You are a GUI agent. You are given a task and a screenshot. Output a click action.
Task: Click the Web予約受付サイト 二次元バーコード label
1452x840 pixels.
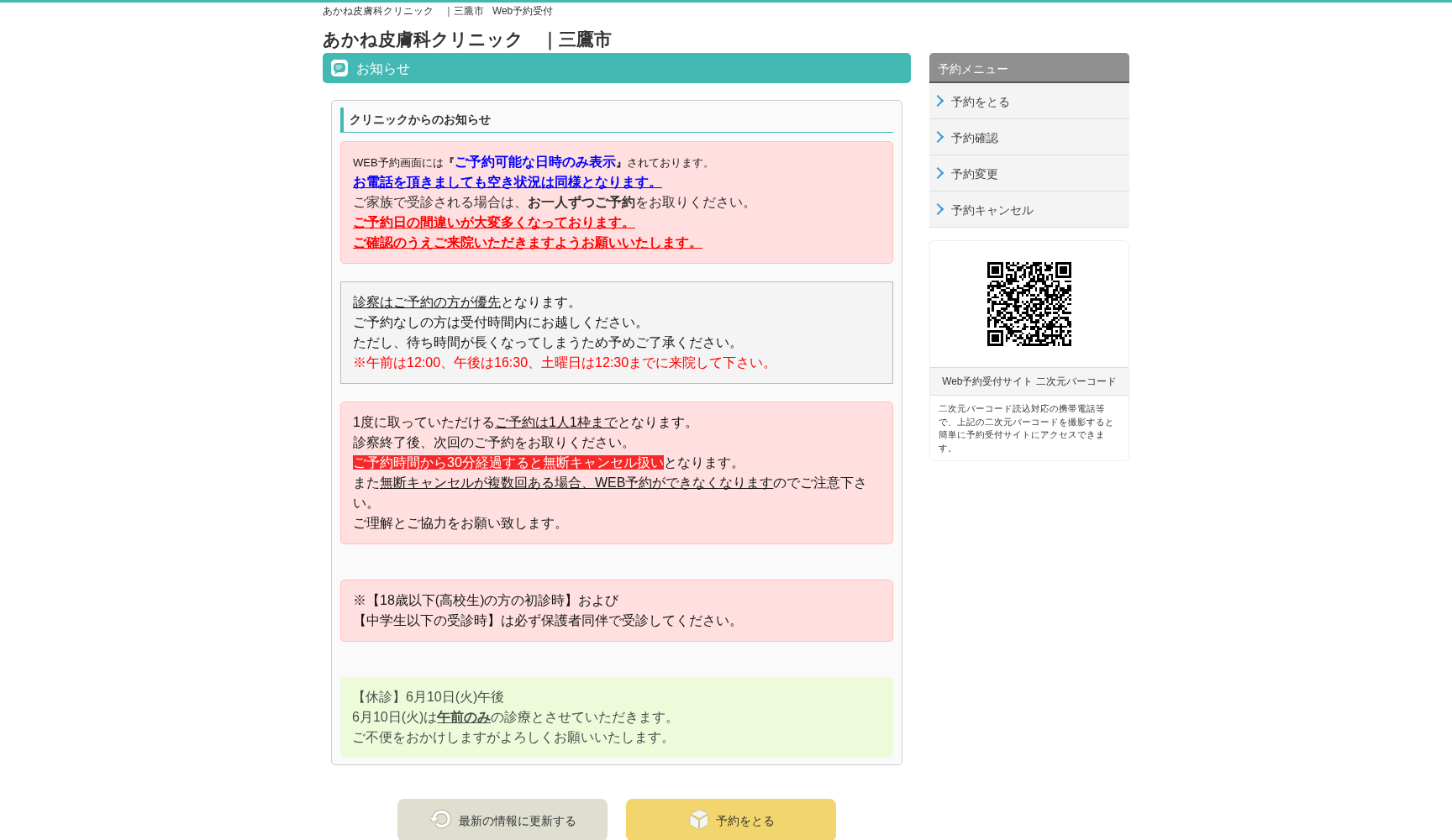1028,381
